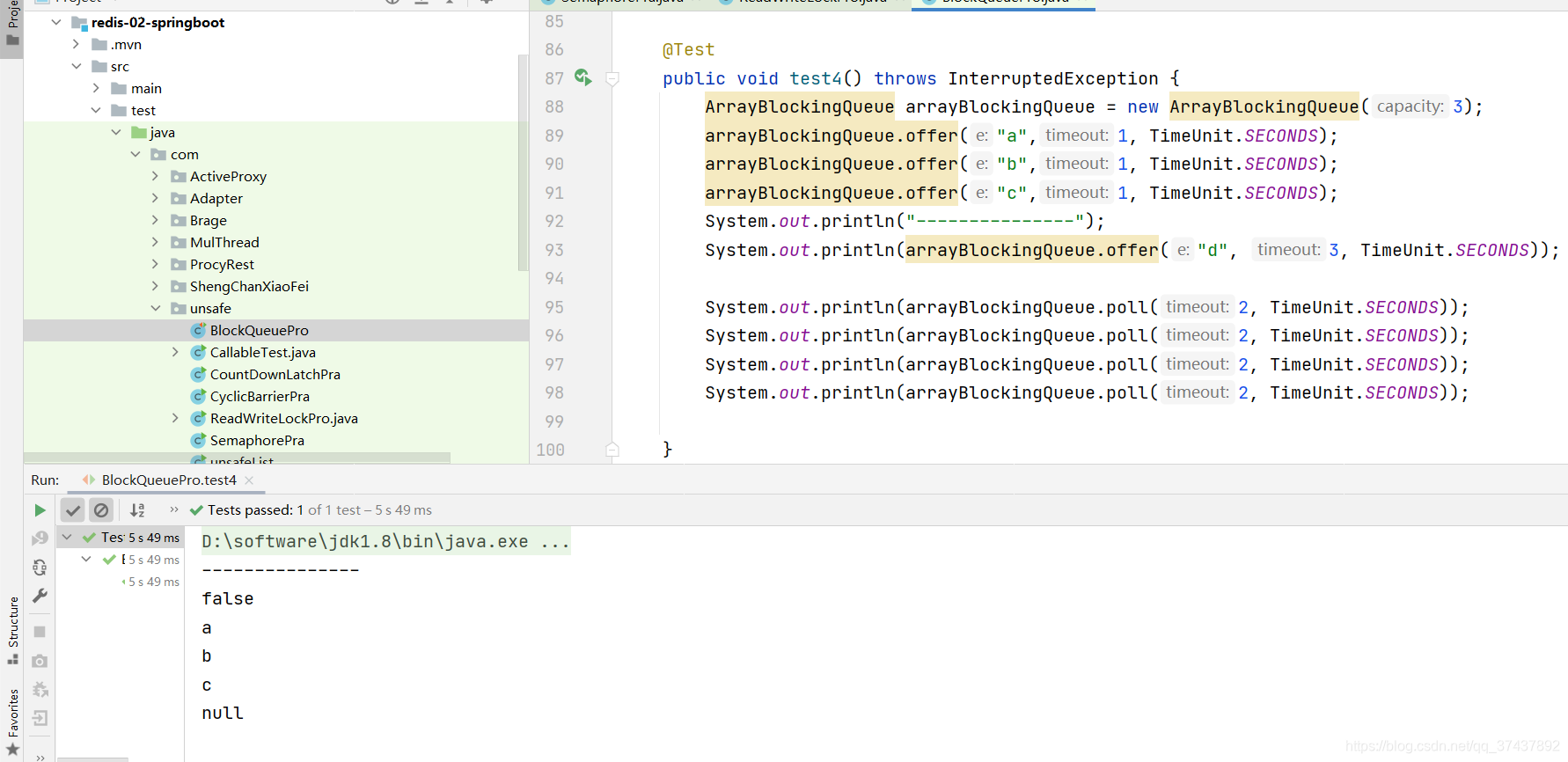Sort test results alphabetically
1568x762 pixels.
137,510
